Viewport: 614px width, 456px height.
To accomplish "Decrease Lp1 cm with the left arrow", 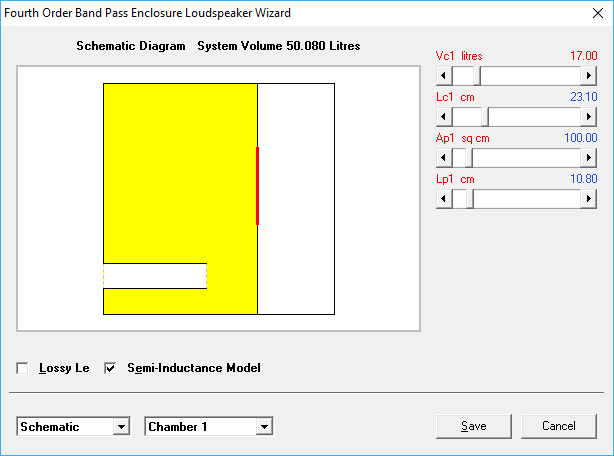I will pos(444,199).
